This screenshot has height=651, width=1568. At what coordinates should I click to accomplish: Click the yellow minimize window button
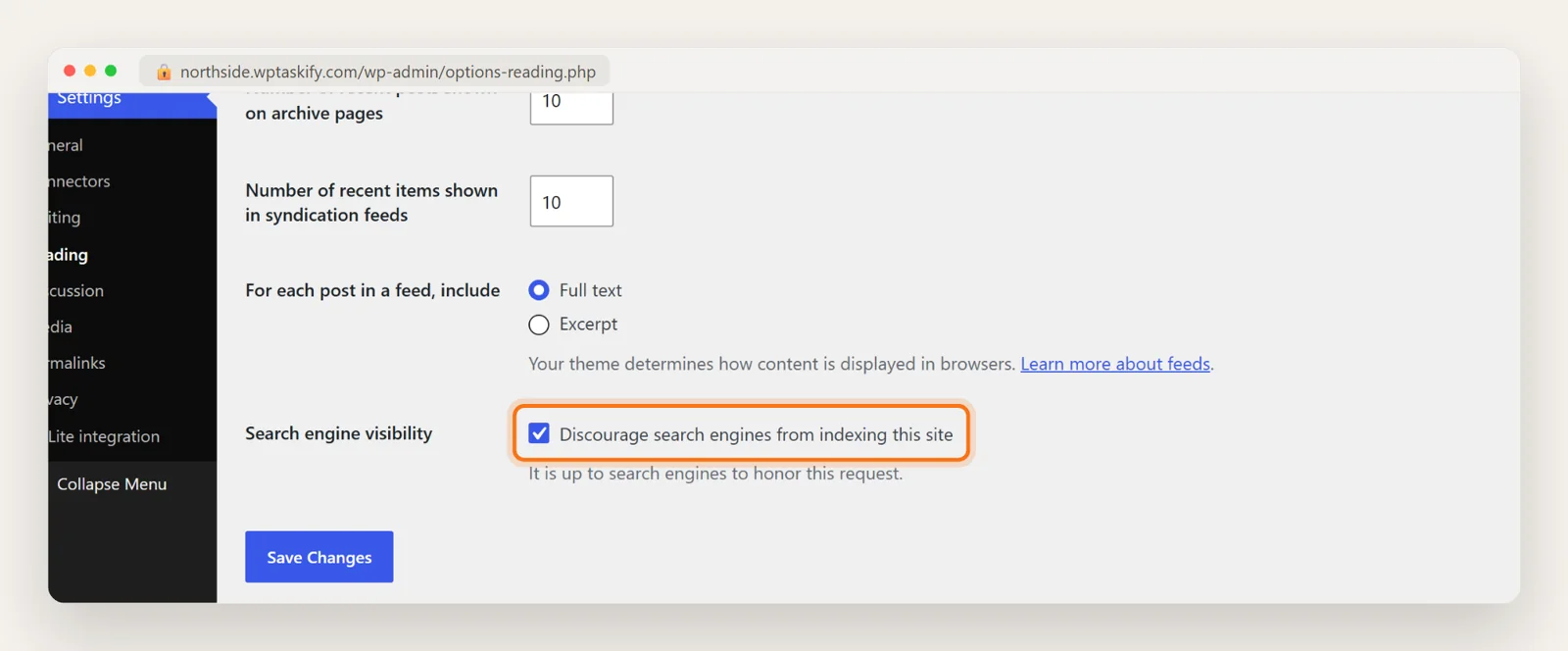click(90, 71)
